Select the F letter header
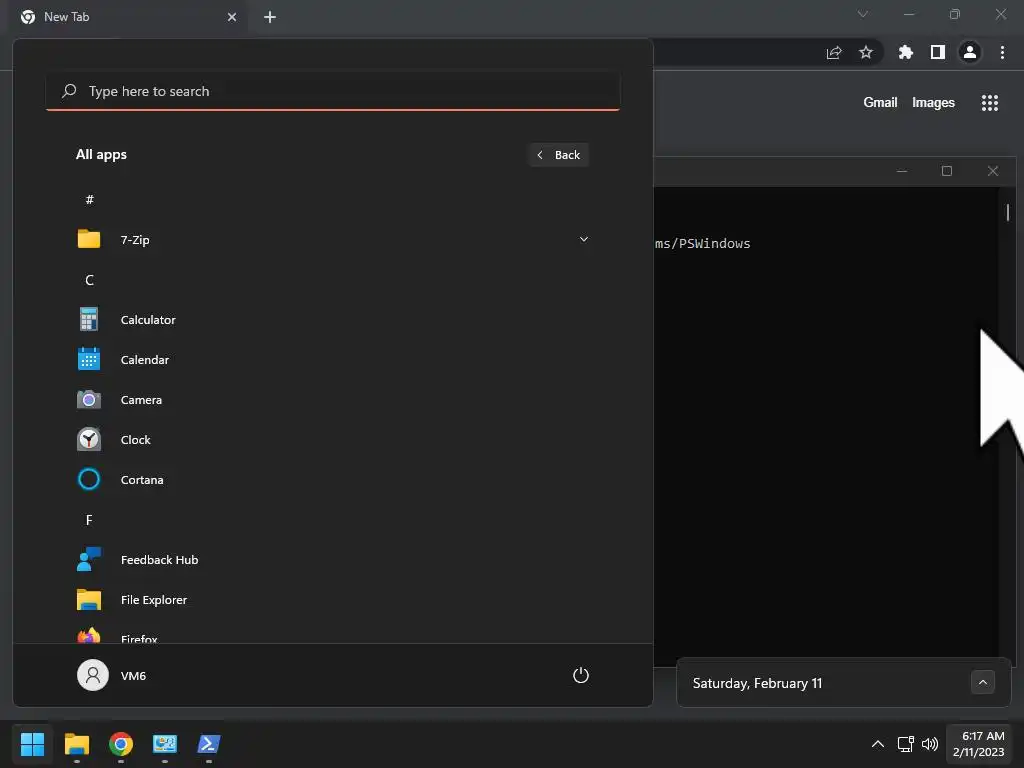 coord(89,520)
